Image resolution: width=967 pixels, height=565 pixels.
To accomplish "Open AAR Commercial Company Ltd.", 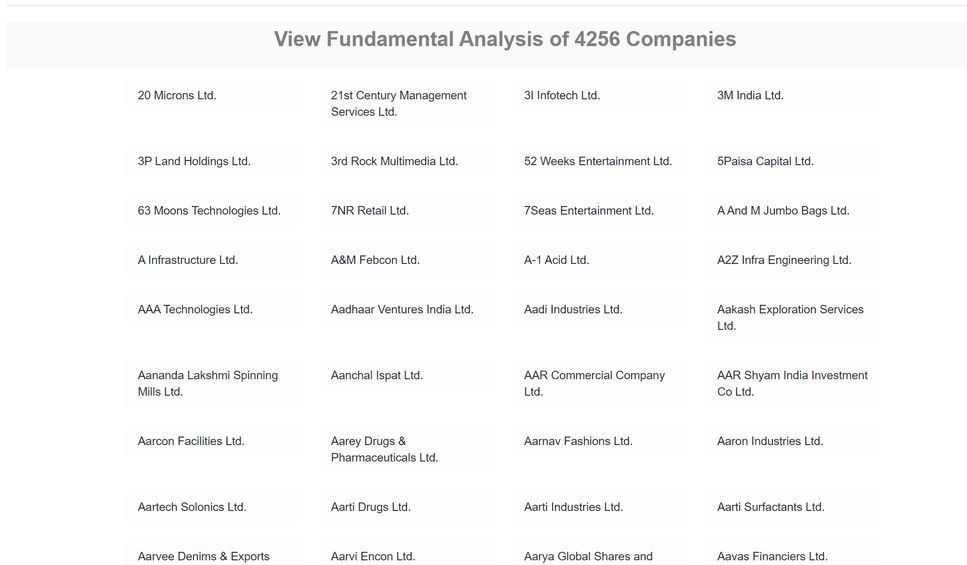I will coord(594,384).
